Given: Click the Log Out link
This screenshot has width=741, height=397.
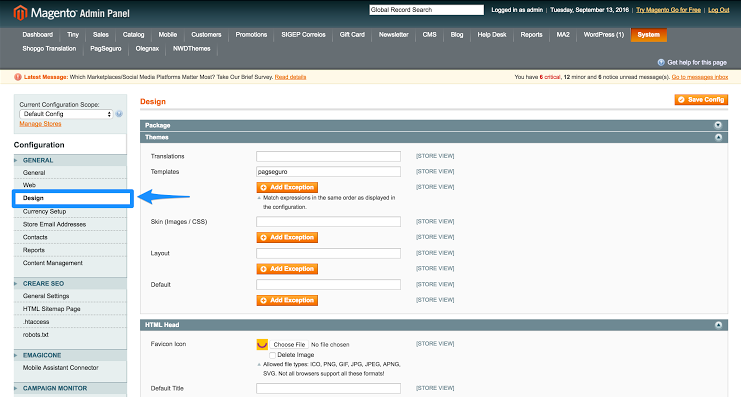Looking at the screenshot, I should (x=718, y=10).
